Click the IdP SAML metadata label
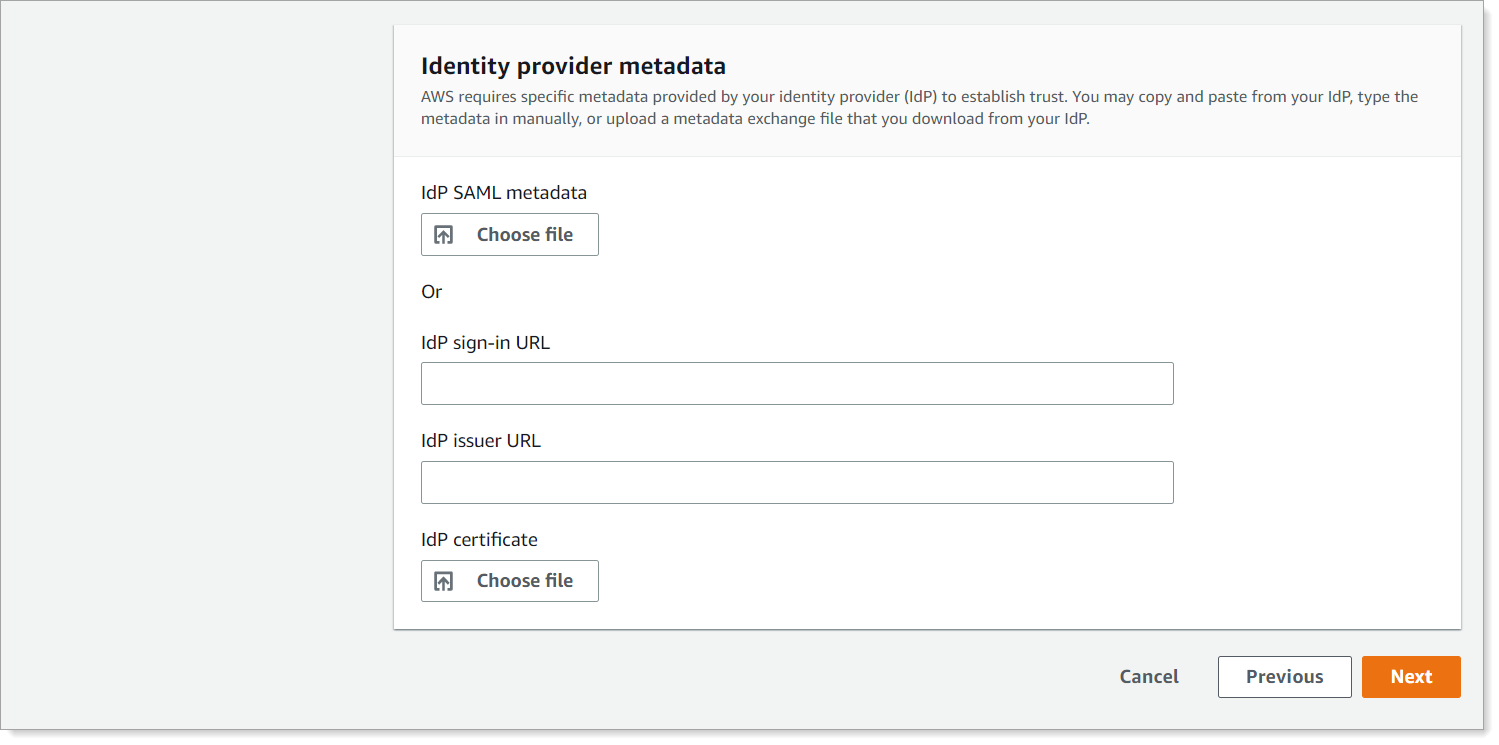 point(504,192)
